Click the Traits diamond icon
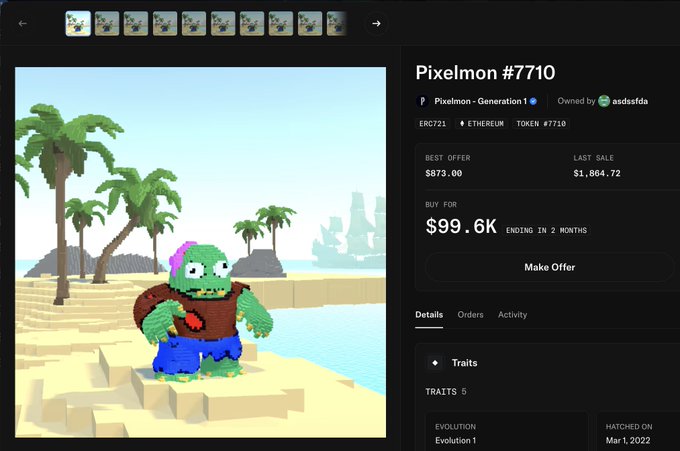 [x=435, y=363]
